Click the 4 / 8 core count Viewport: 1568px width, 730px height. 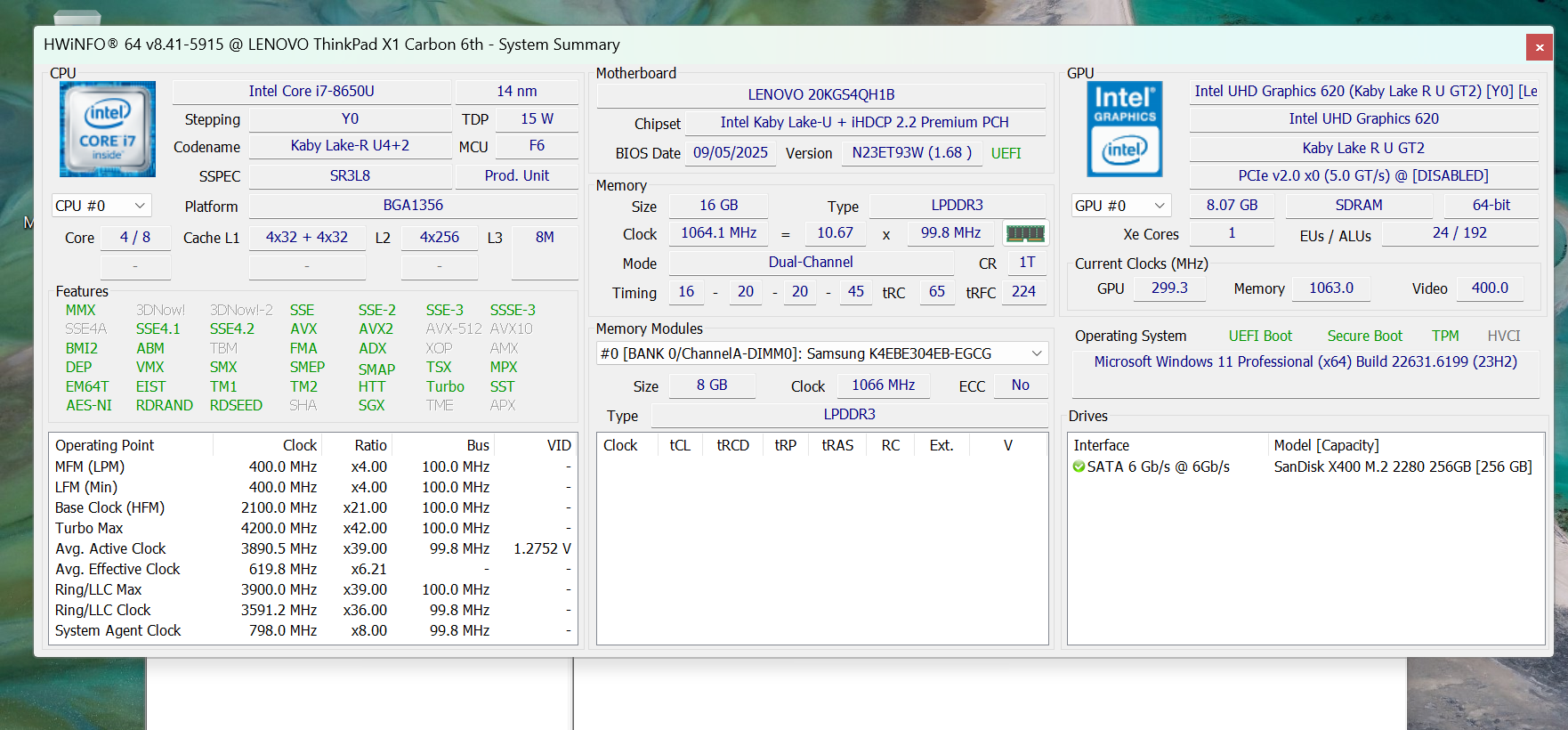(135, 237)
